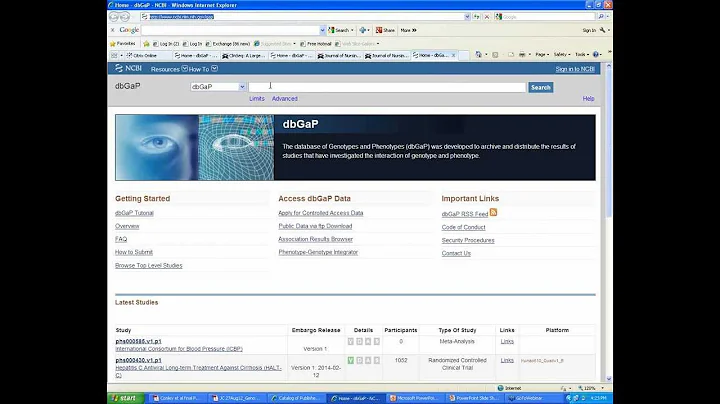Open Conley et al PDF taskbar item
This screenshot has height=404, width=720.
click(x=176, y=398)
